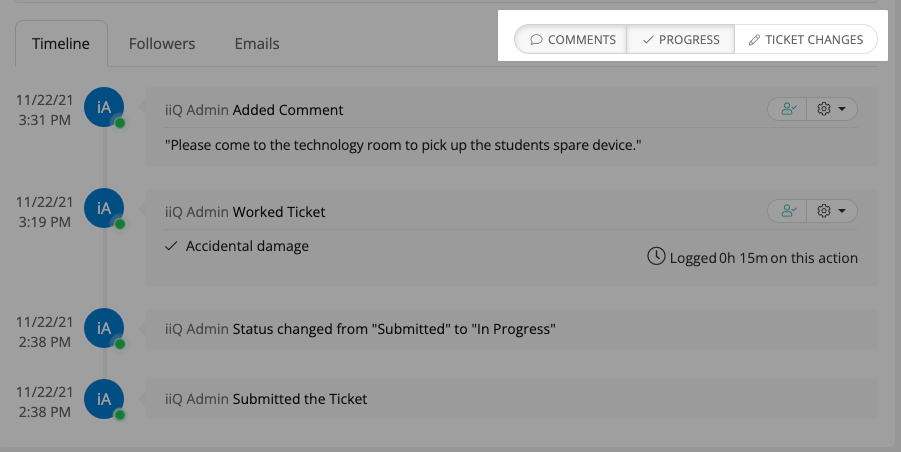Toggle the Ticket Changes filter
This screenshot has height=452, width=901.
click(805, 40)
